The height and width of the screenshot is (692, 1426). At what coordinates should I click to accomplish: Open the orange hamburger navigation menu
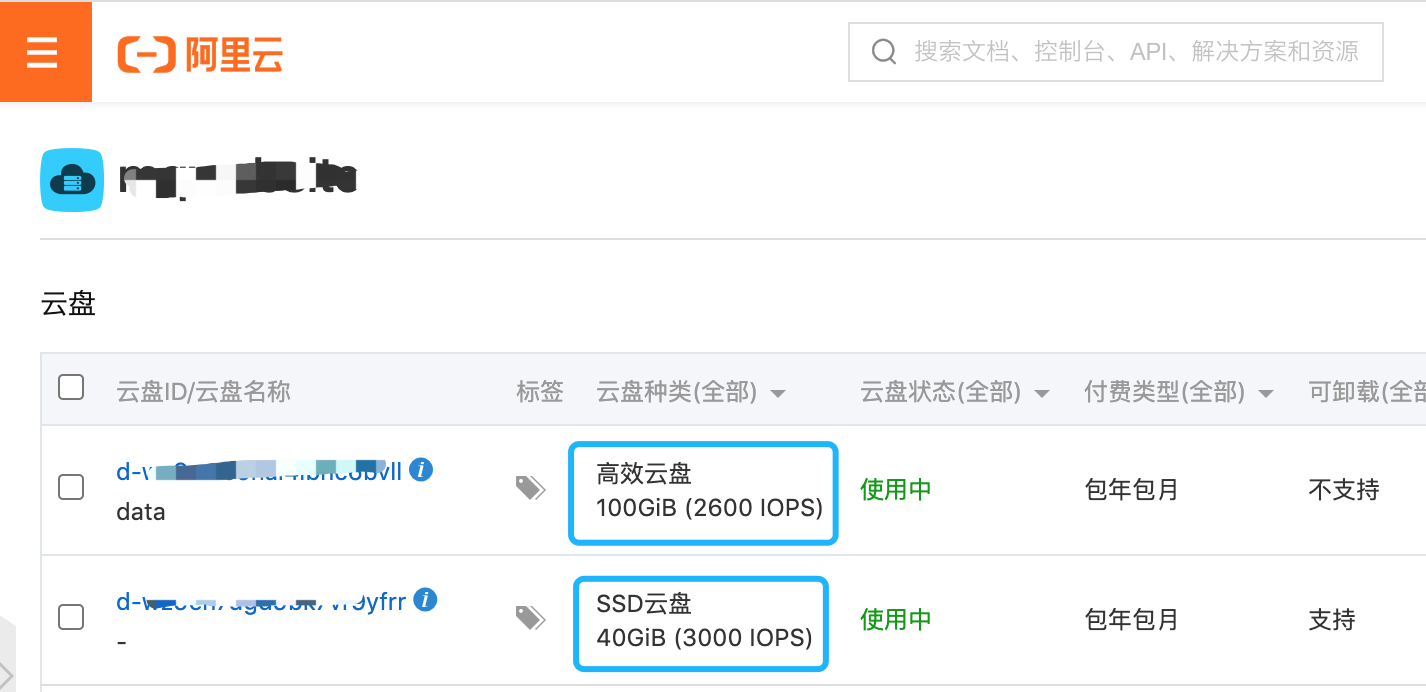42,52
